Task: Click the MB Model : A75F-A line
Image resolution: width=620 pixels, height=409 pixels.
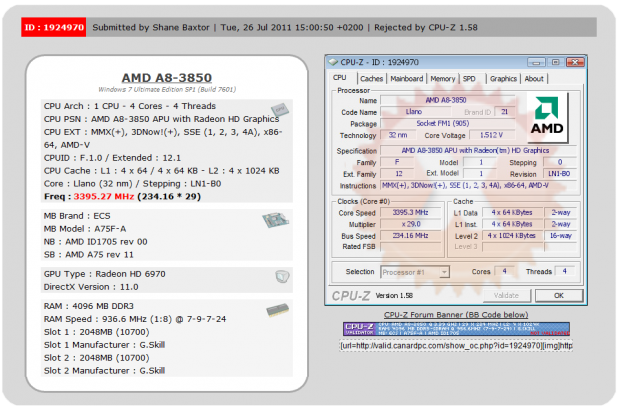Action: (85, 229)
